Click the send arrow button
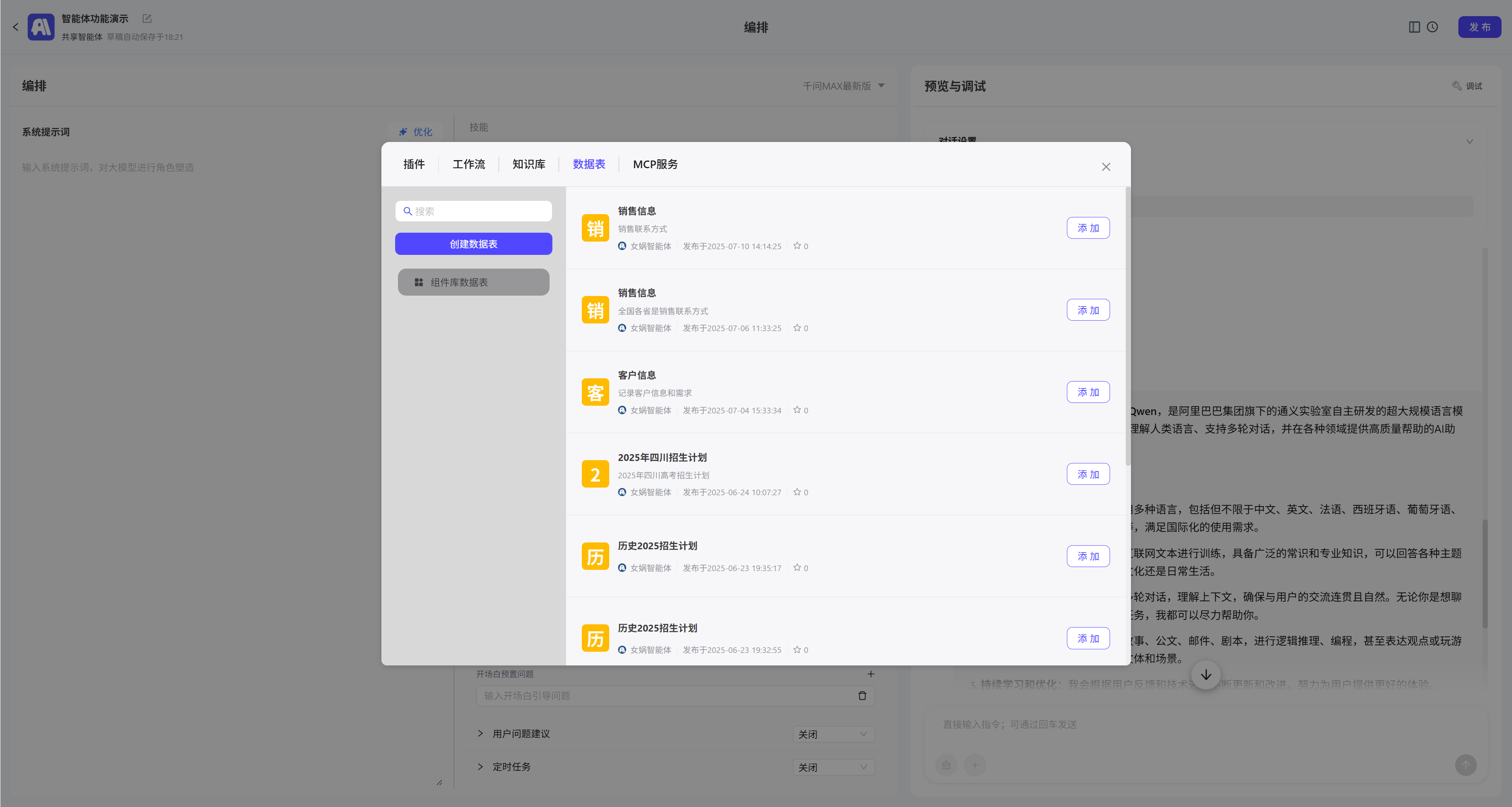 (x=1466, y=765)
